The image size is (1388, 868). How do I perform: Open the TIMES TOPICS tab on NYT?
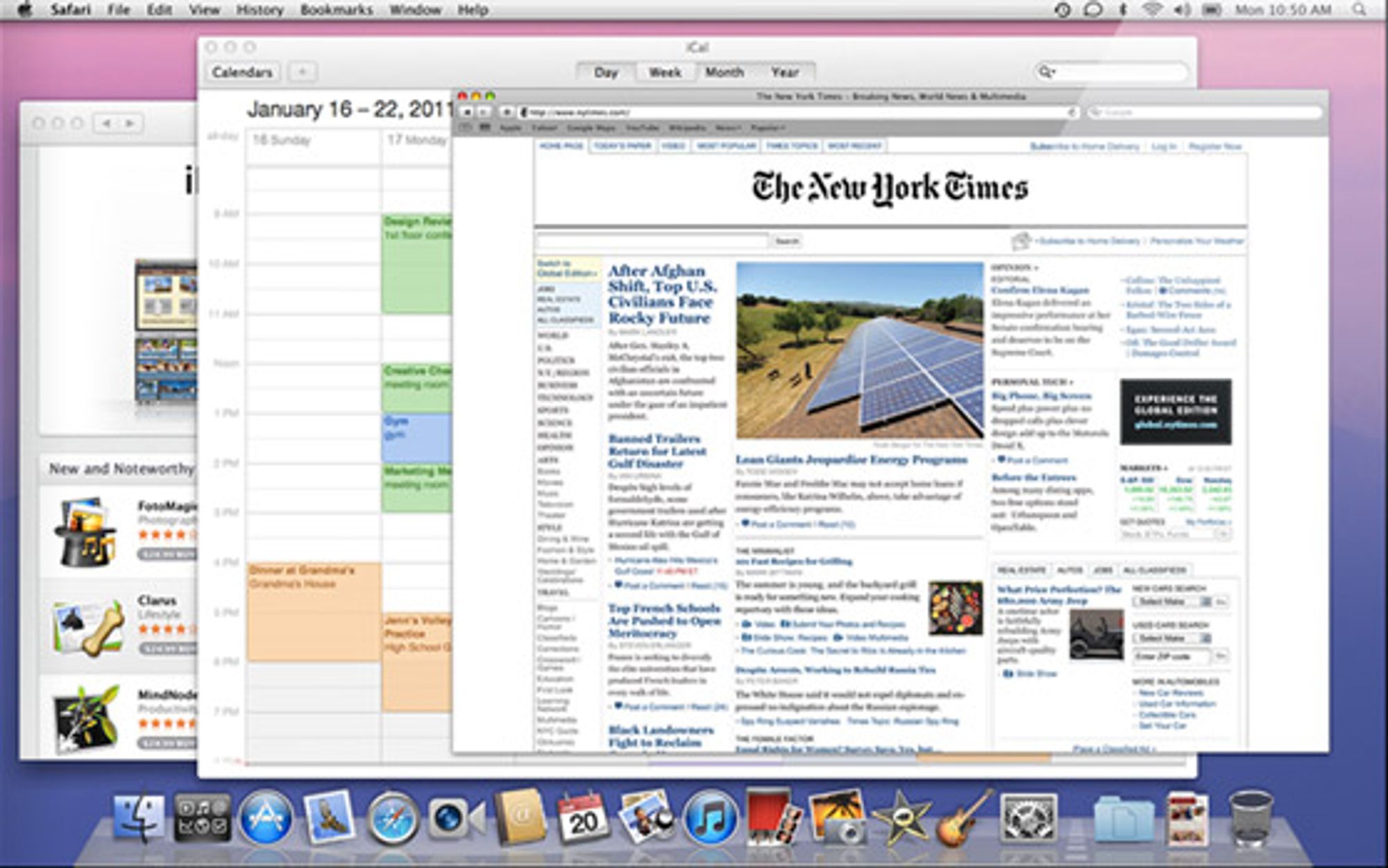792,146
